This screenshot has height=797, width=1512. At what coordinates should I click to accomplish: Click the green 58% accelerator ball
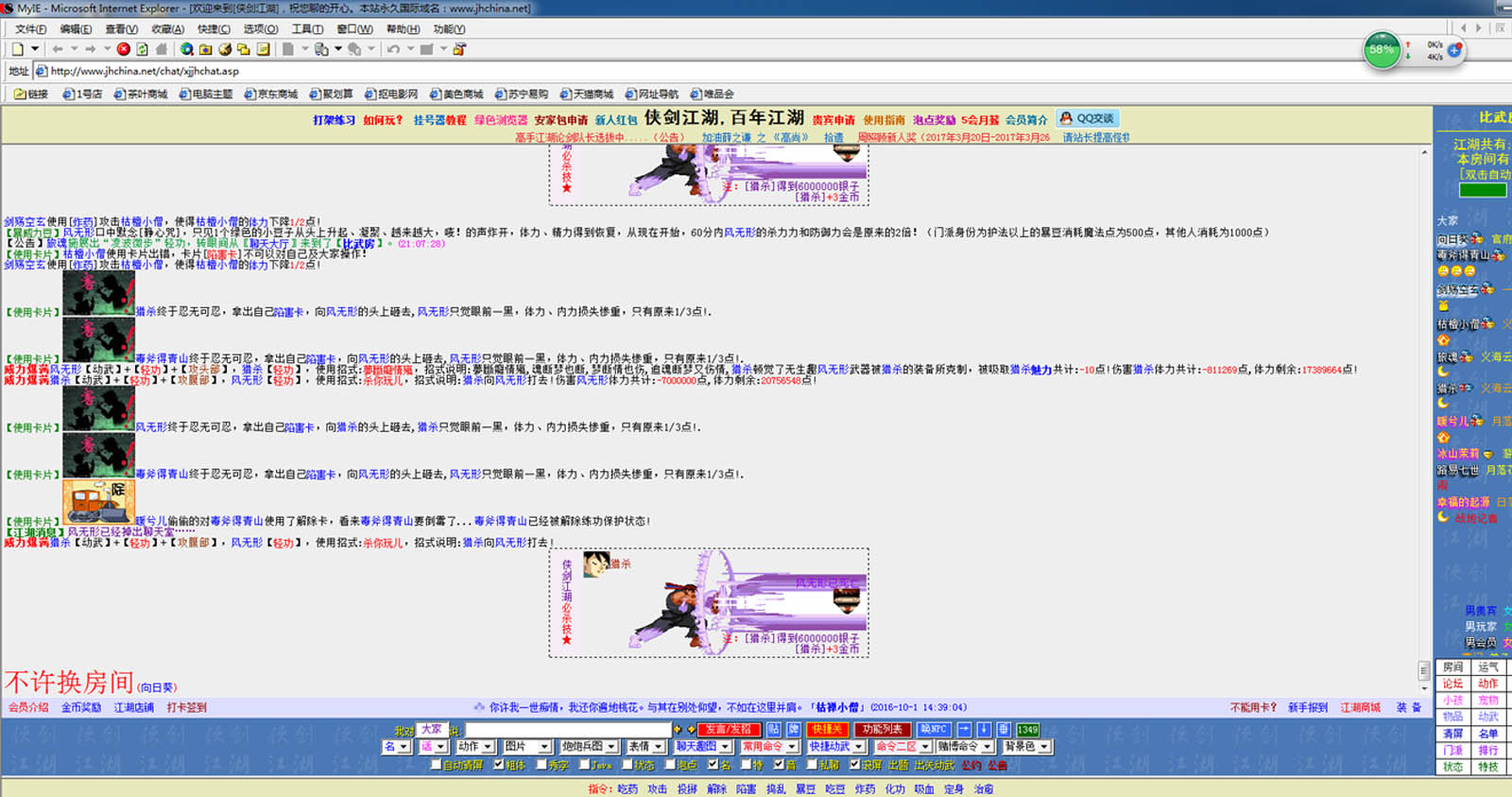(1382, 50)
